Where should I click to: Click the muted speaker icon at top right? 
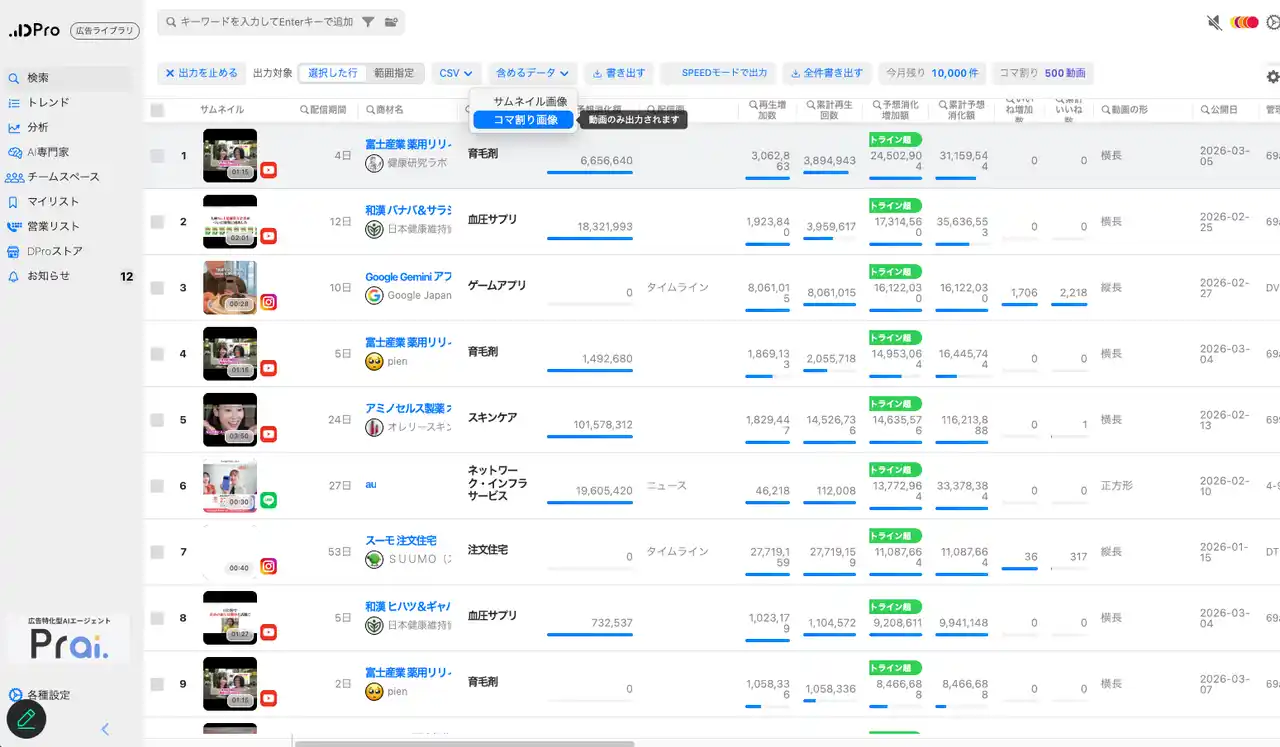pos(1214,22)
